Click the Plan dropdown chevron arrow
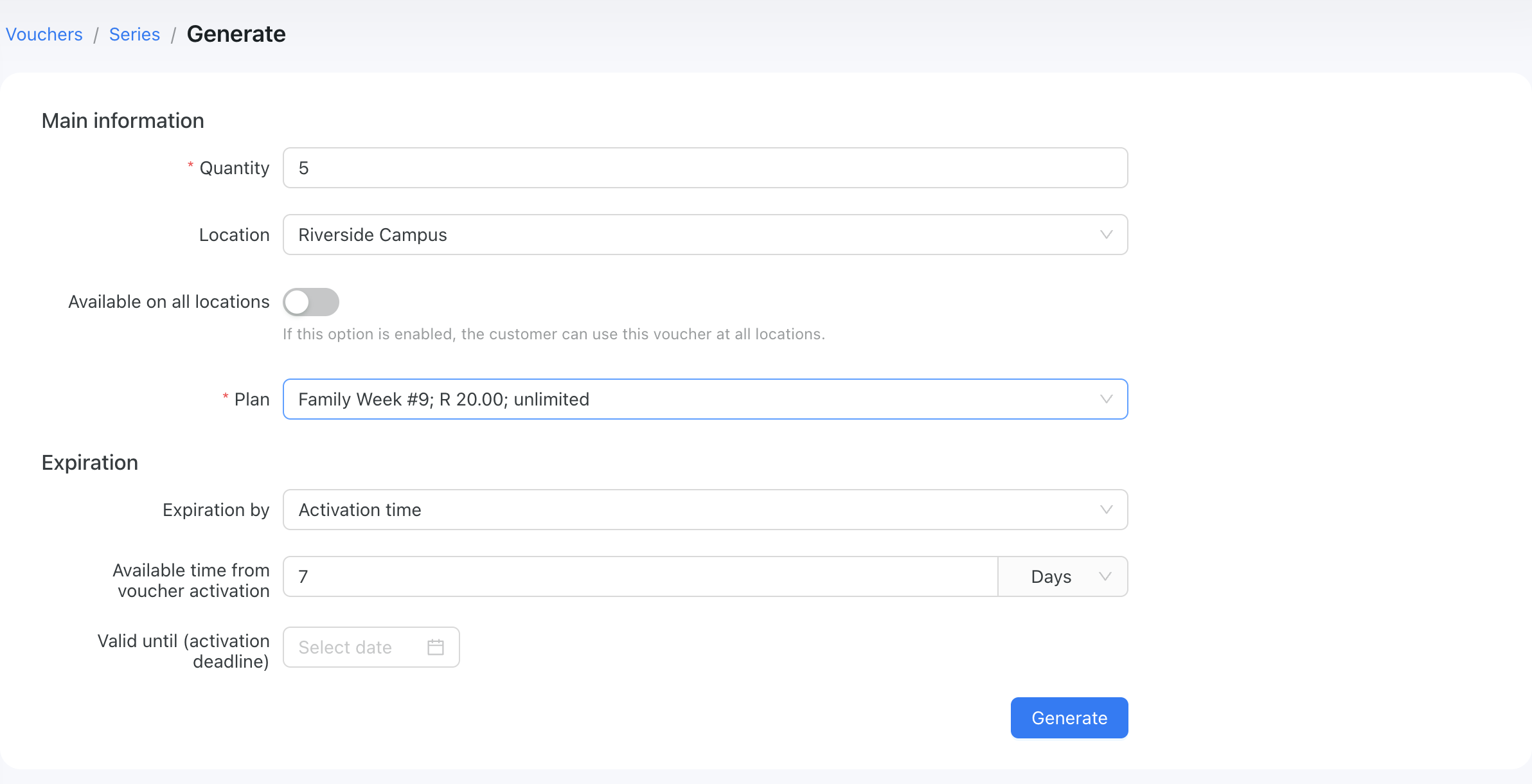Image resolution: width=1532 pixels, height=784 pixels. click(x=1106, y=399)
